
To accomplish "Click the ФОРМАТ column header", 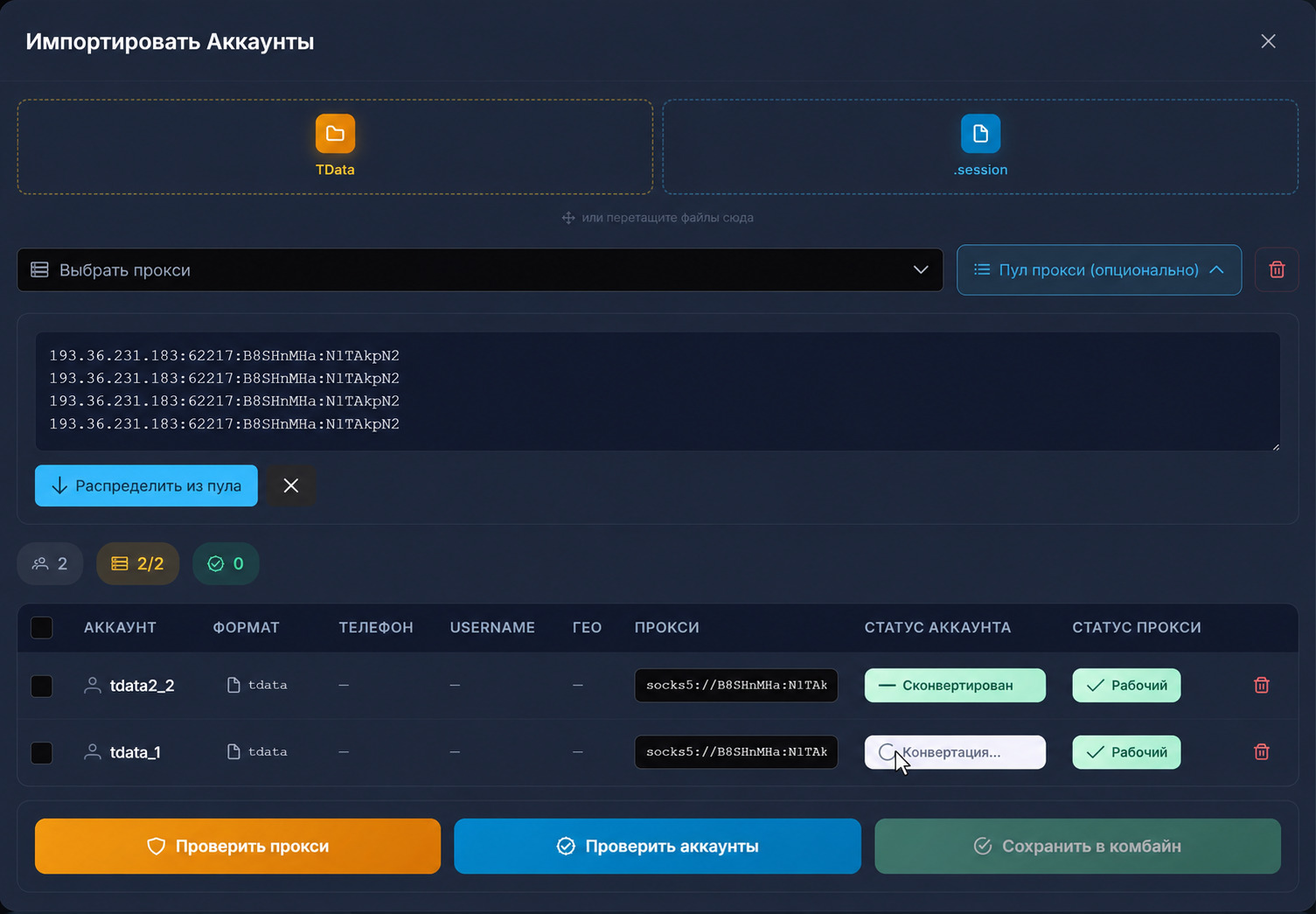I will click(246, 627).
